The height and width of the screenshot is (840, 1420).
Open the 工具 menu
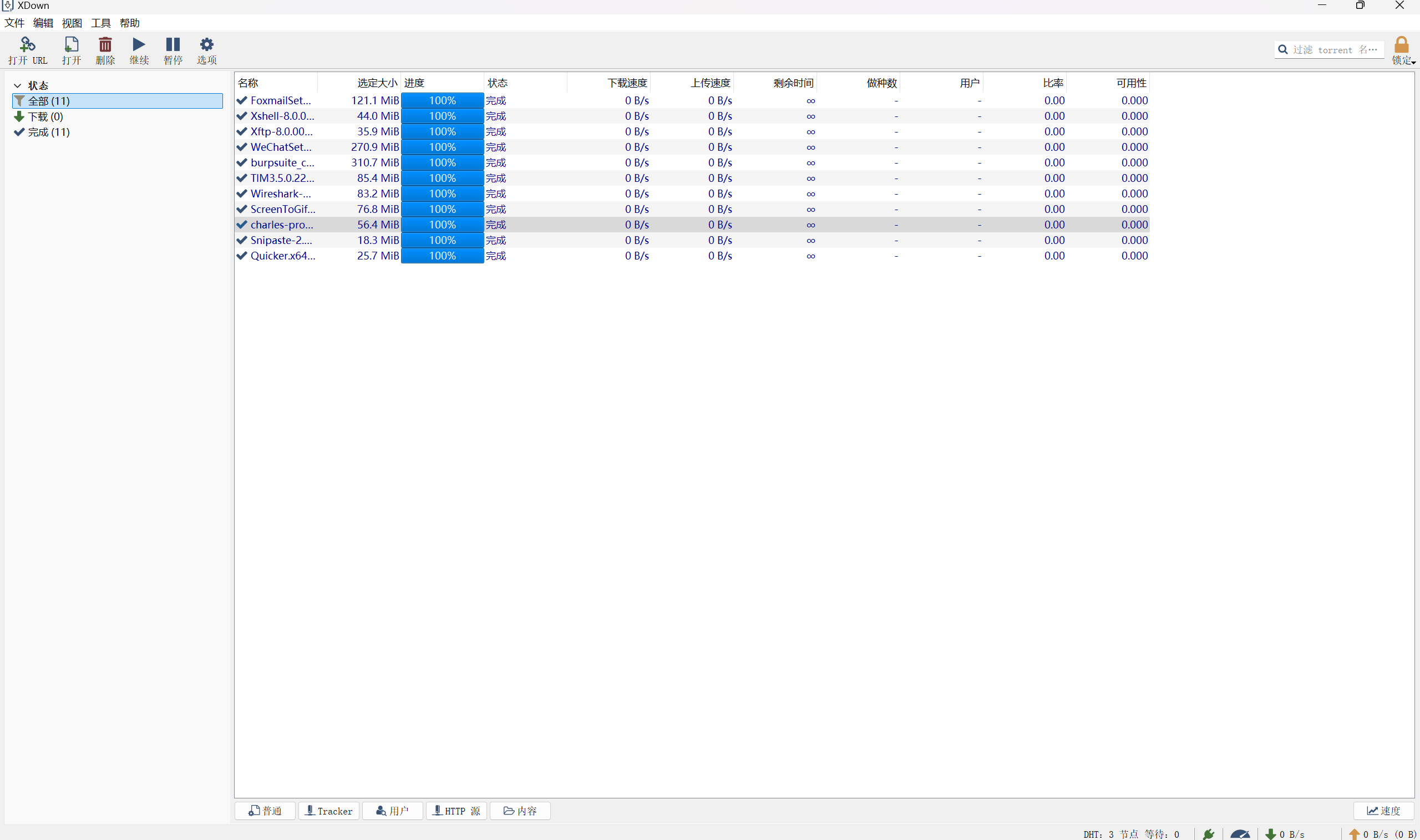(x=101, y=23)
